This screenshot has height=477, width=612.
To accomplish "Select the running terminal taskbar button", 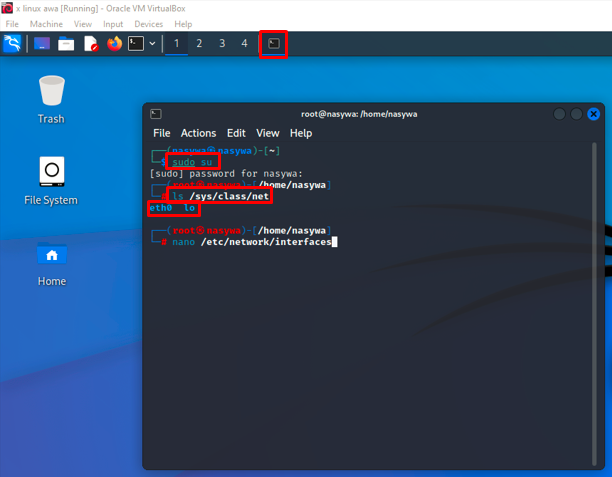I will [274, 44].
